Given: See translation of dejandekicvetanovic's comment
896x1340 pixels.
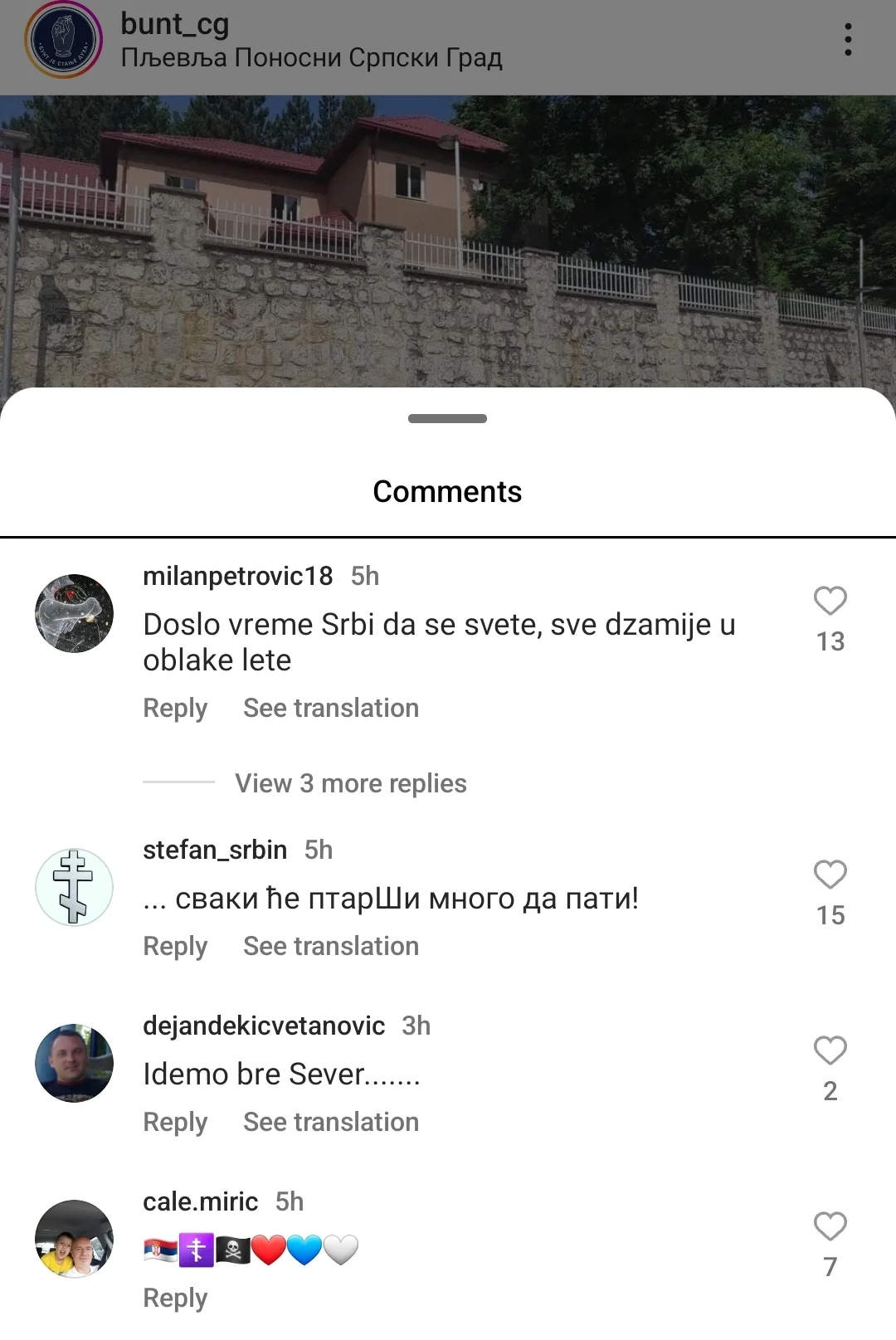Looking at the screenshot, I should pyautogui.click(x=331, y=1122).
